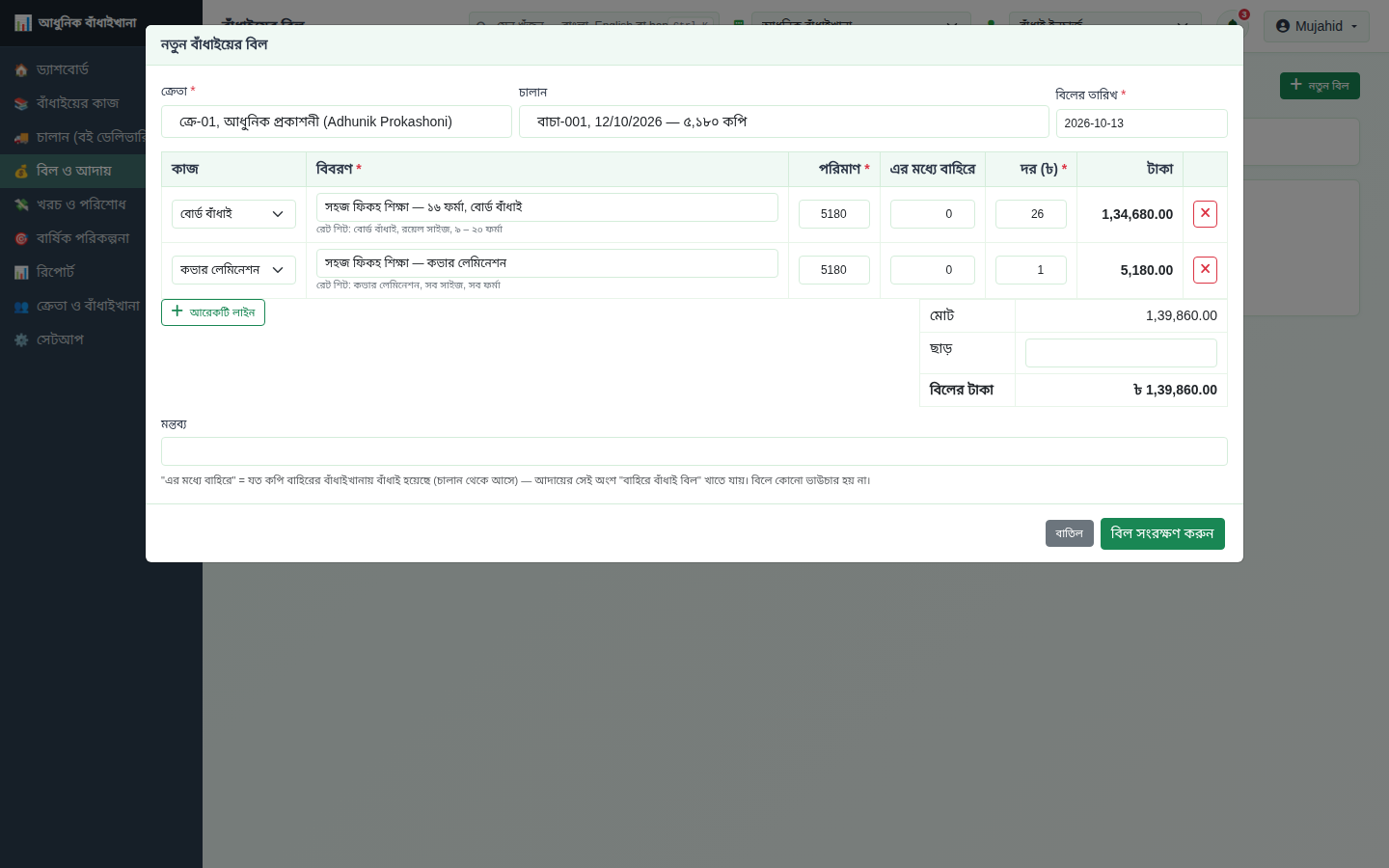Delete the কভার লেমিনেশন line with red X
The height and width of the screenshot is (868, 1389).
(x=1205, y=270)
